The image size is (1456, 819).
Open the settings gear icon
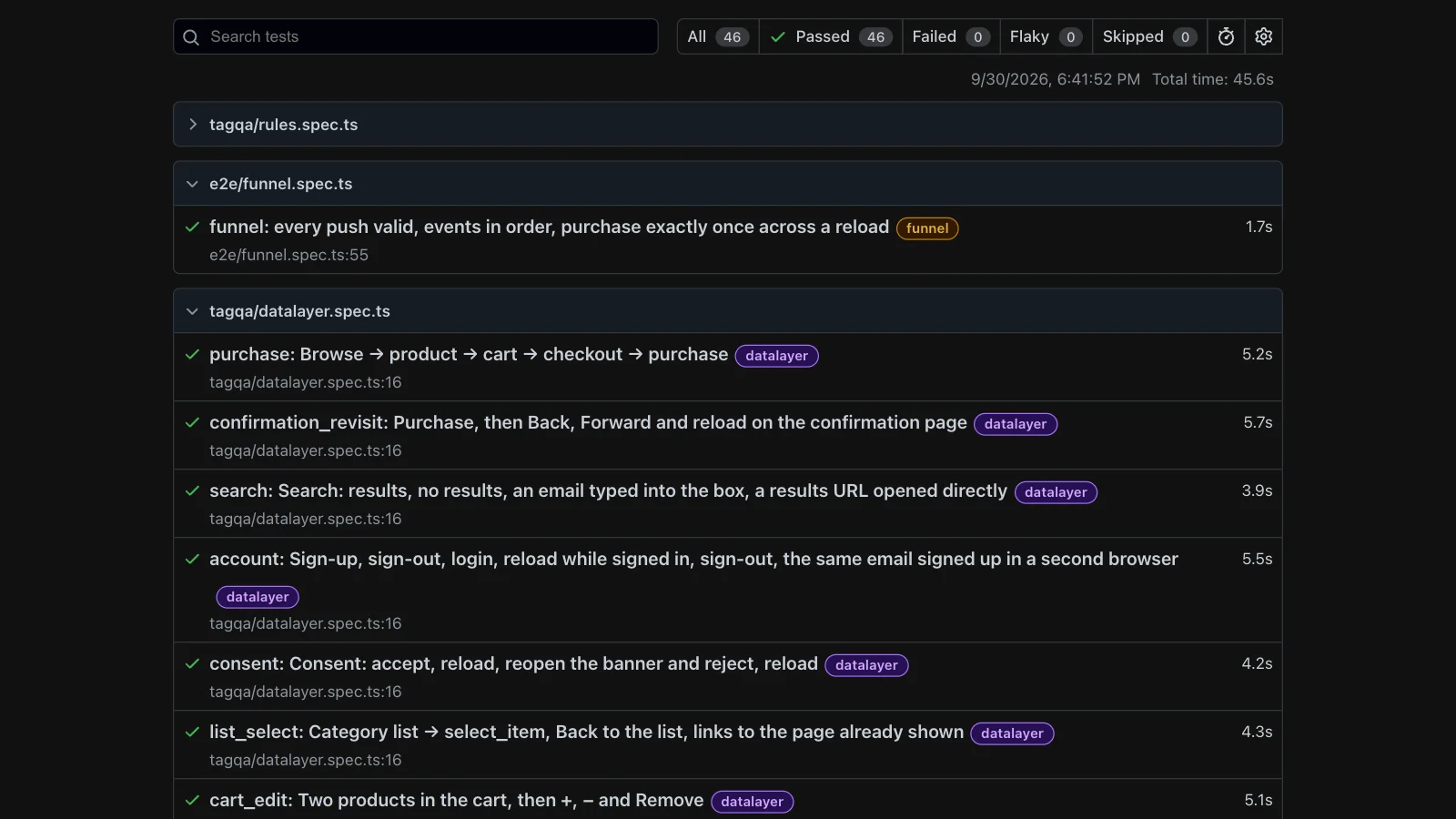[x=1263, y=36]
